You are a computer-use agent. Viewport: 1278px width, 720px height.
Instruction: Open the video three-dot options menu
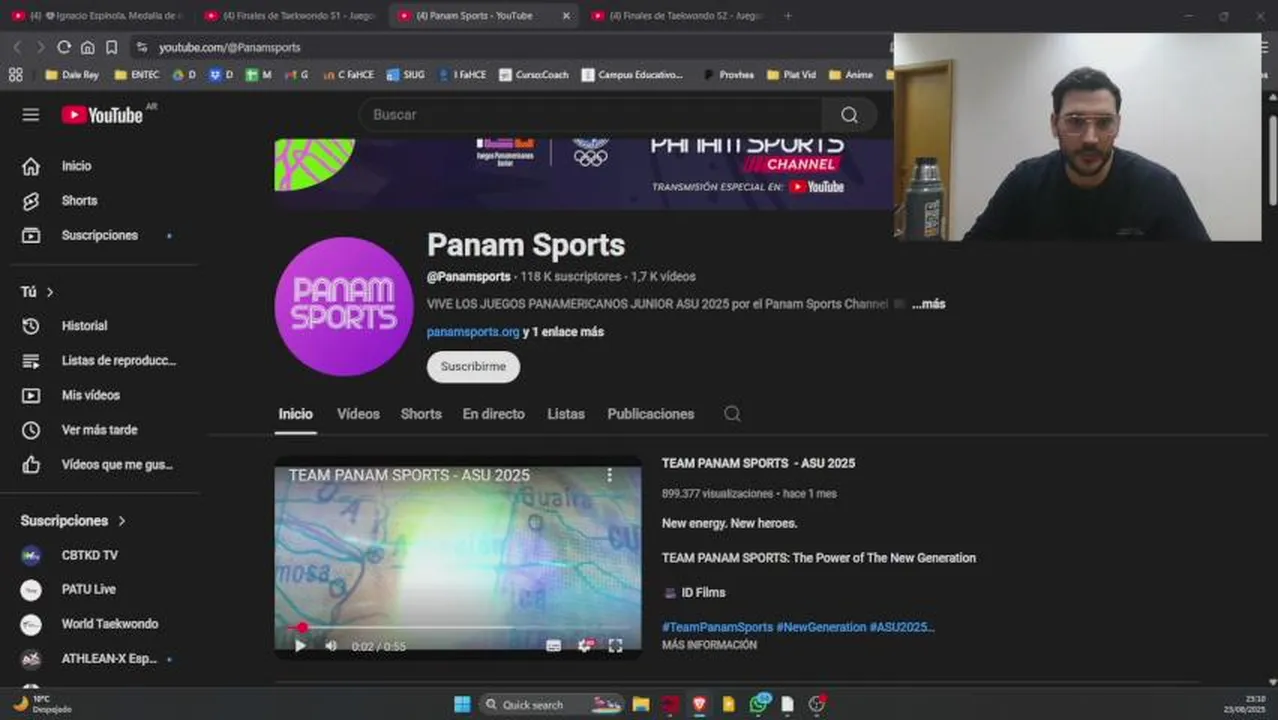pyautogui.click(x=609, y=476)
